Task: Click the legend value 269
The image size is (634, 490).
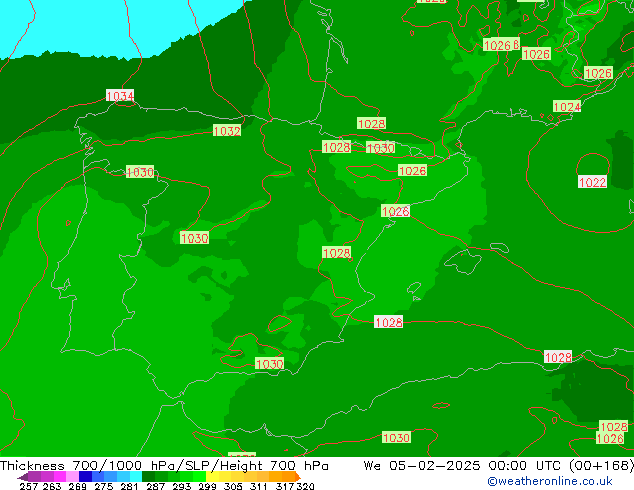Action: click(77, 486)
